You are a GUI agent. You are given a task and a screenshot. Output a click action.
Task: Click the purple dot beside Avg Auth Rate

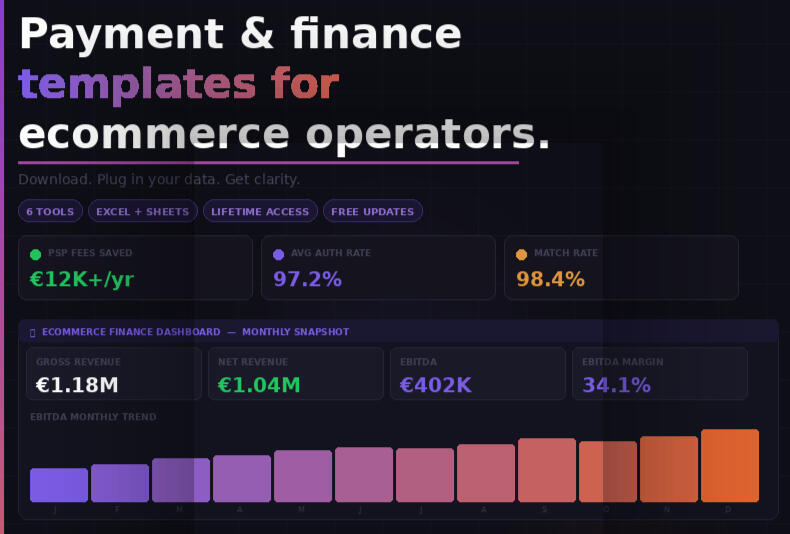coord(279,254)
